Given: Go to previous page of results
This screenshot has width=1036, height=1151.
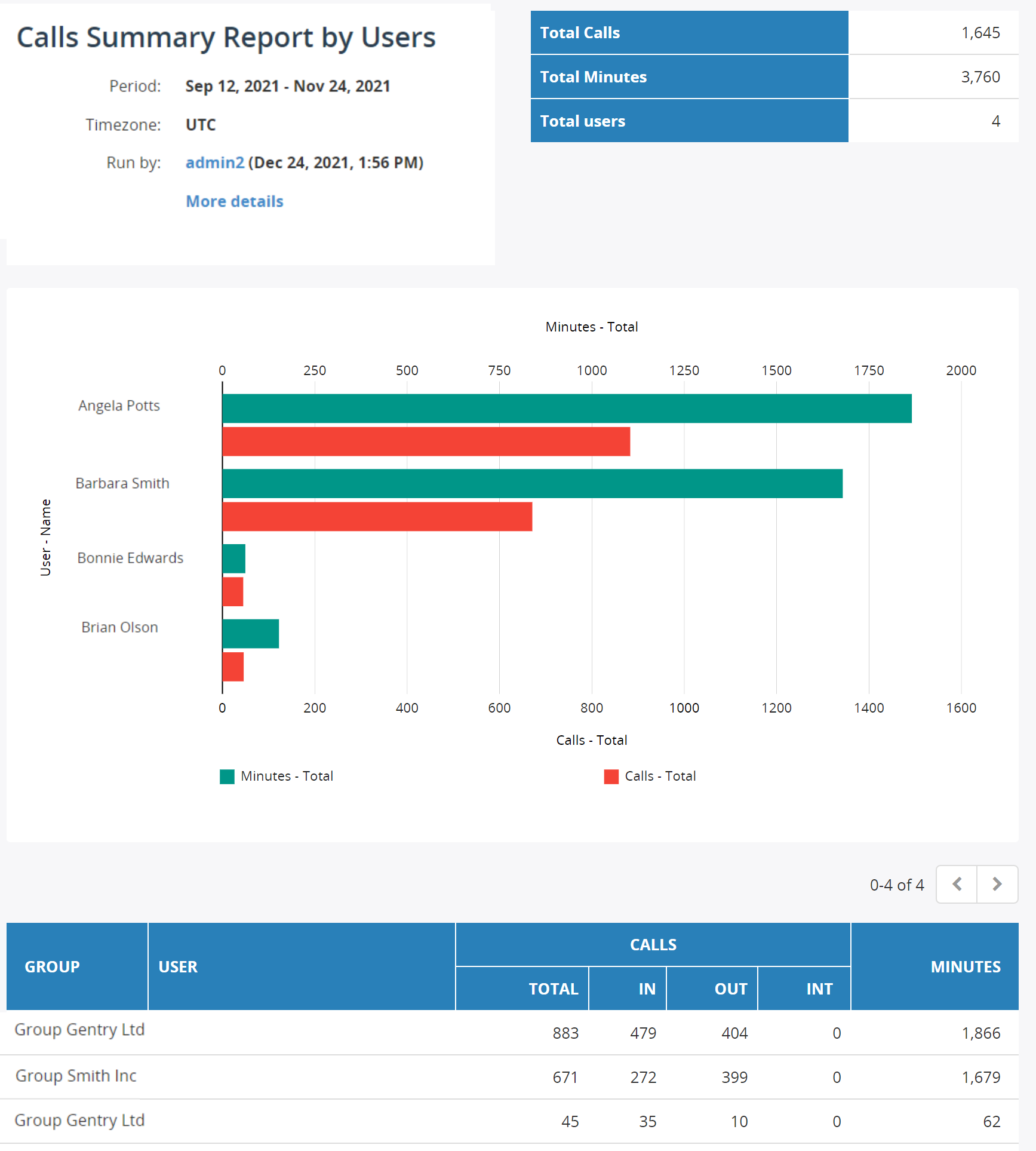Looking at the screenshot, I should coord(957,884).
